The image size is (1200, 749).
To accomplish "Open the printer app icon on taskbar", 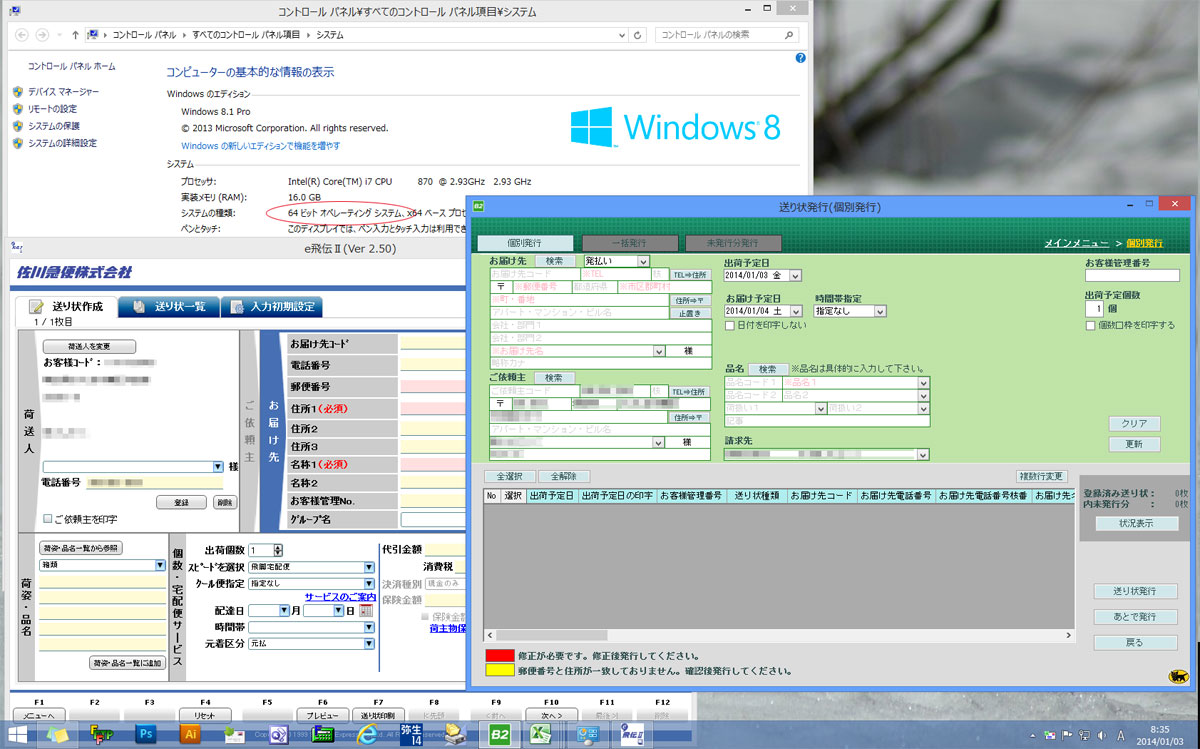I will click(454, 734).
